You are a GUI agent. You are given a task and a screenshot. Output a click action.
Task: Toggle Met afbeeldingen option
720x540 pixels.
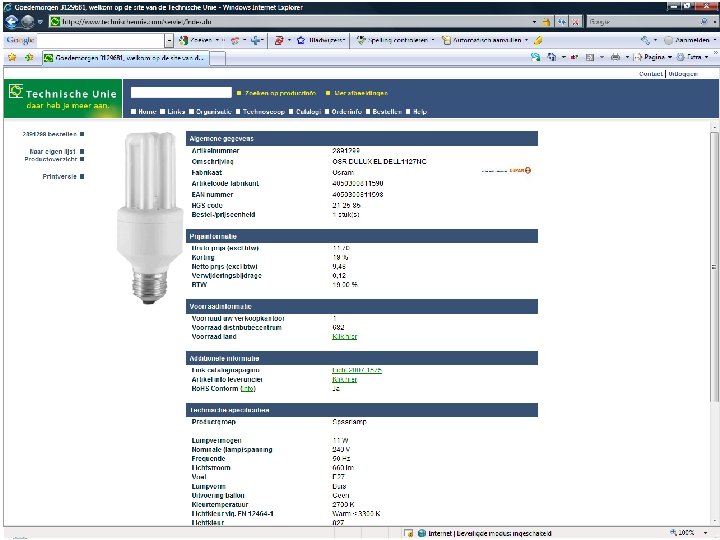pos(357,93)
